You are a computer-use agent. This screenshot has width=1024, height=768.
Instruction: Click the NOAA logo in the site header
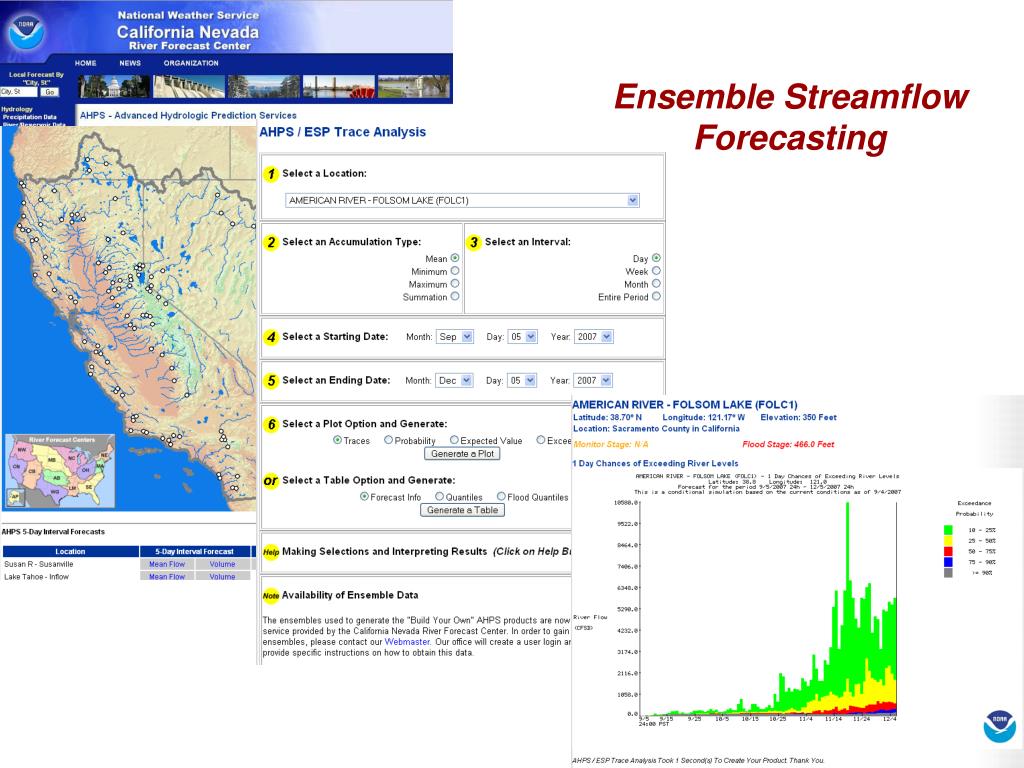click(27, 32)
